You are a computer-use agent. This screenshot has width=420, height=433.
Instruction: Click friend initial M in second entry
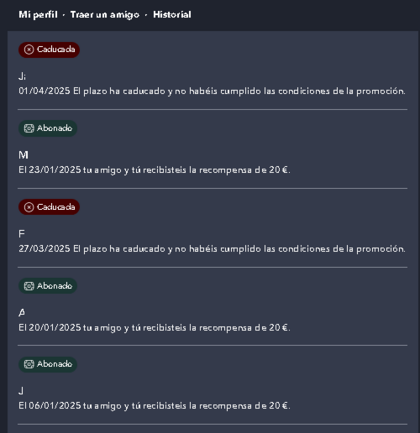(x=23, y=155)
